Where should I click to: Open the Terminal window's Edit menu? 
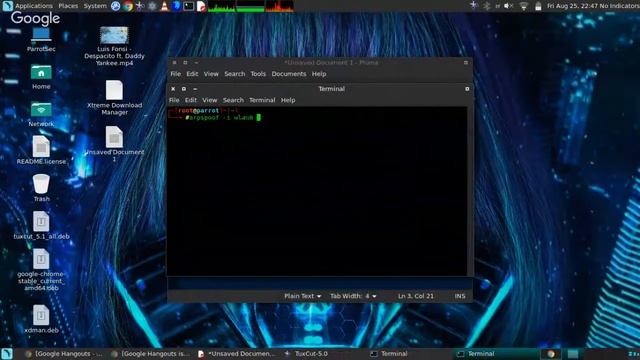[x=191, y=100]
